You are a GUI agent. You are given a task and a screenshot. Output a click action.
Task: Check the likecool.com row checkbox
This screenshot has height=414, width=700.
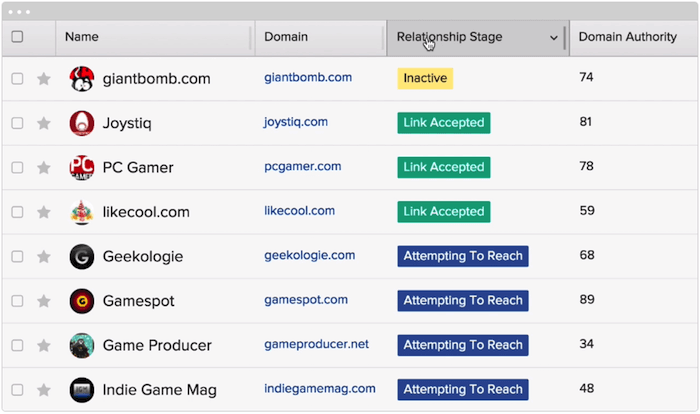pos(17,212)
